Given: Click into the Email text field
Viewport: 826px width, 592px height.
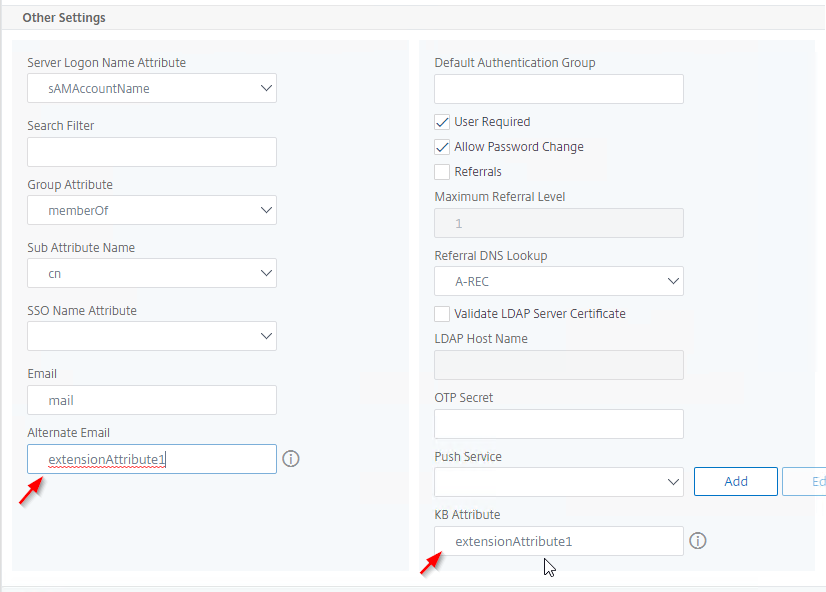Looking at the screenshot, I should click(x=152, y=400).
